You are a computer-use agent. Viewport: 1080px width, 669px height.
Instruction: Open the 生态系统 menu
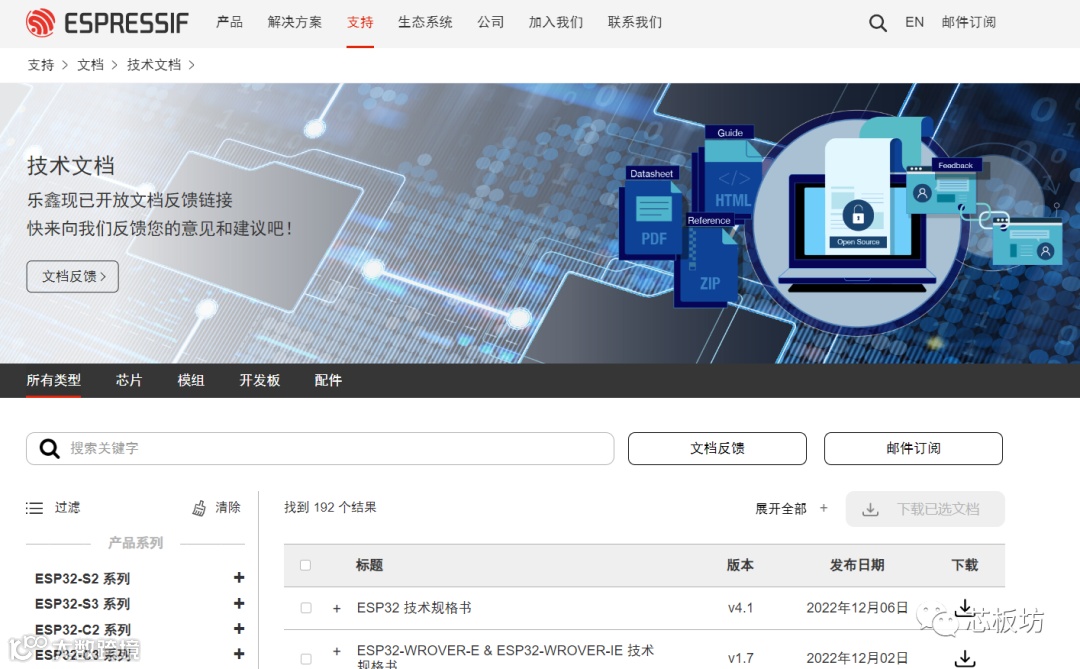[x=425, y=22]
